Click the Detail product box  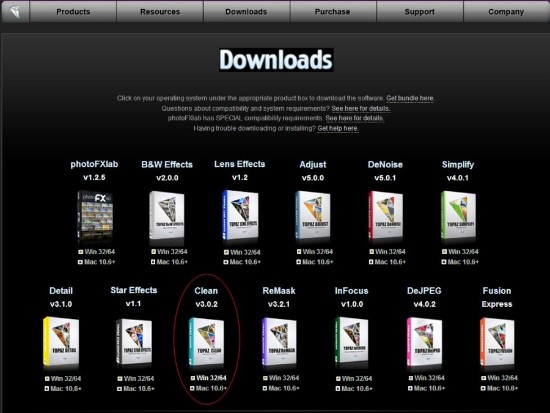pos(61,341)
